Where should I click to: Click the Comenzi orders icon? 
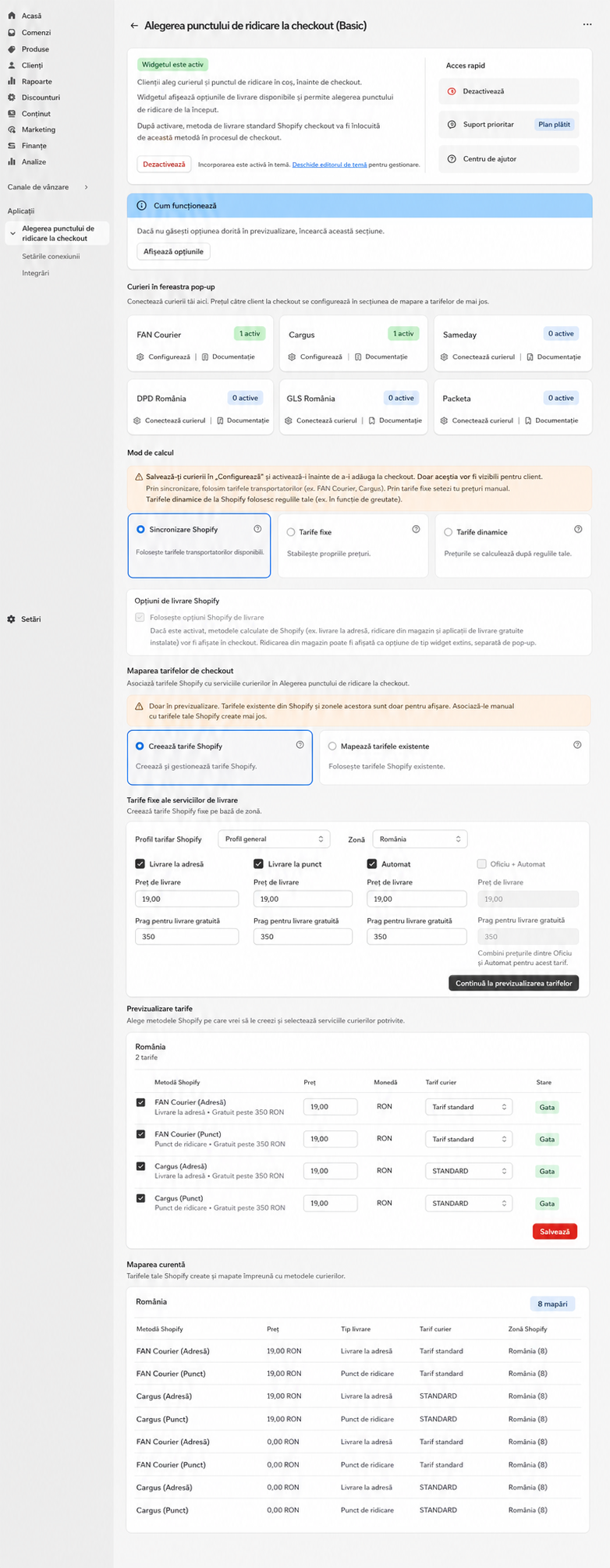(11, 33)
